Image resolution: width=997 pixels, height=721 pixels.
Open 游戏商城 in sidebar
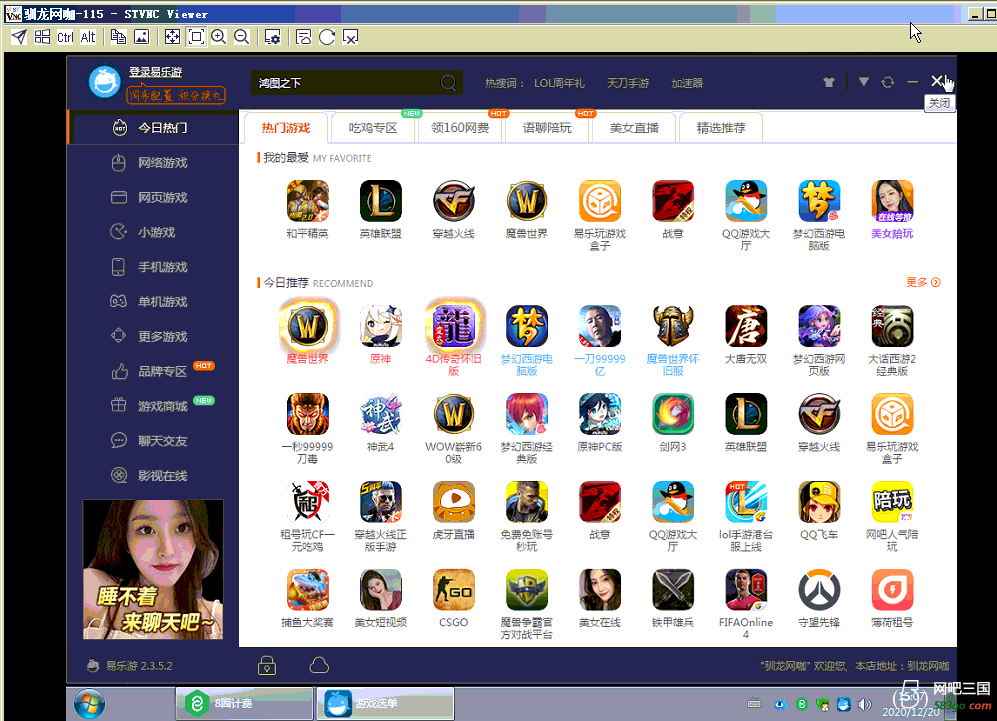point(153,406)
